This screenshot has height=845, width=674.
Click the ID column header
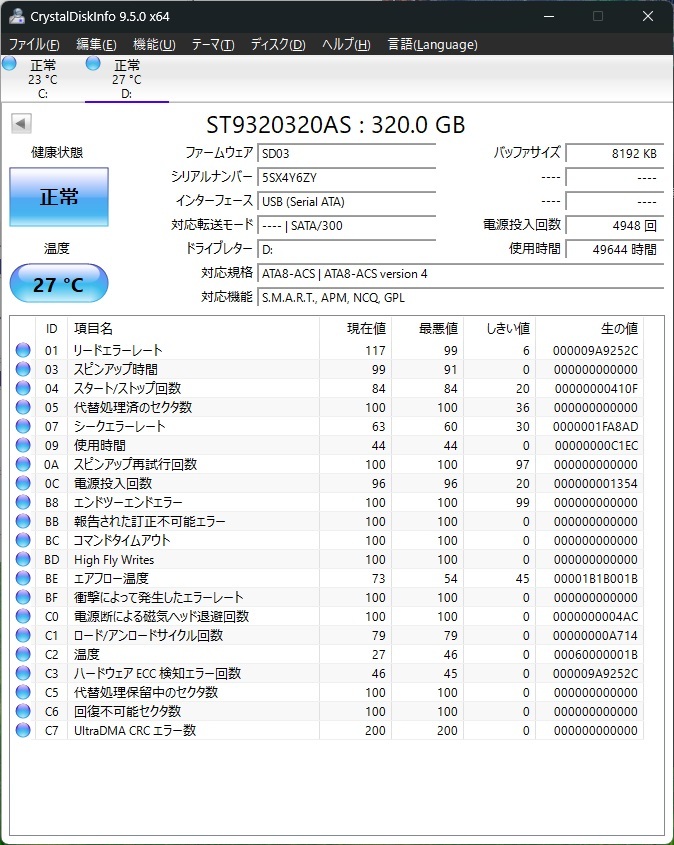coord(51,328)
